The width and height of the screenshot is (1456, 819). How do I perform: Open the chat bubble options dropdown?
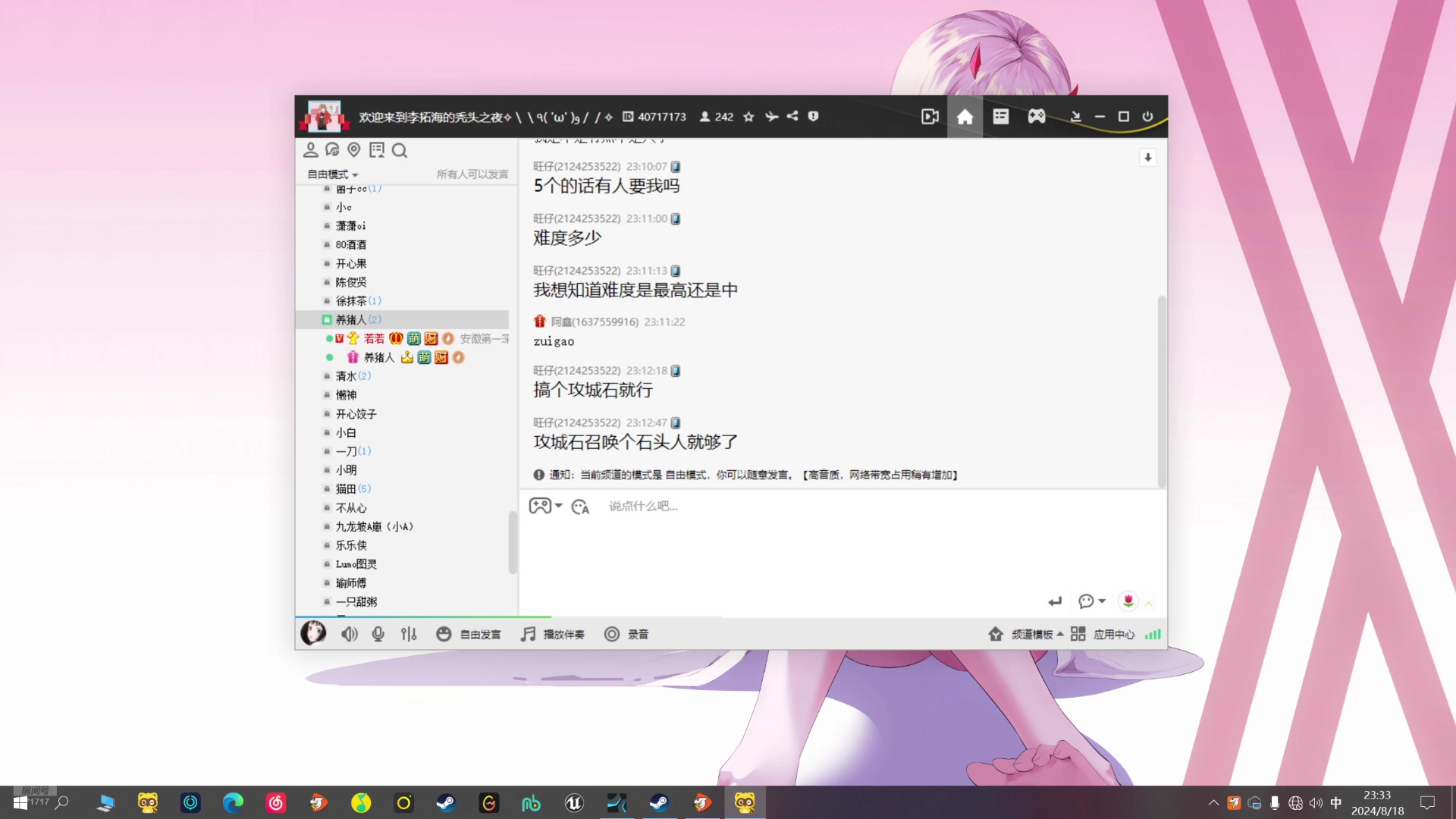click(x=1092, y=601)
